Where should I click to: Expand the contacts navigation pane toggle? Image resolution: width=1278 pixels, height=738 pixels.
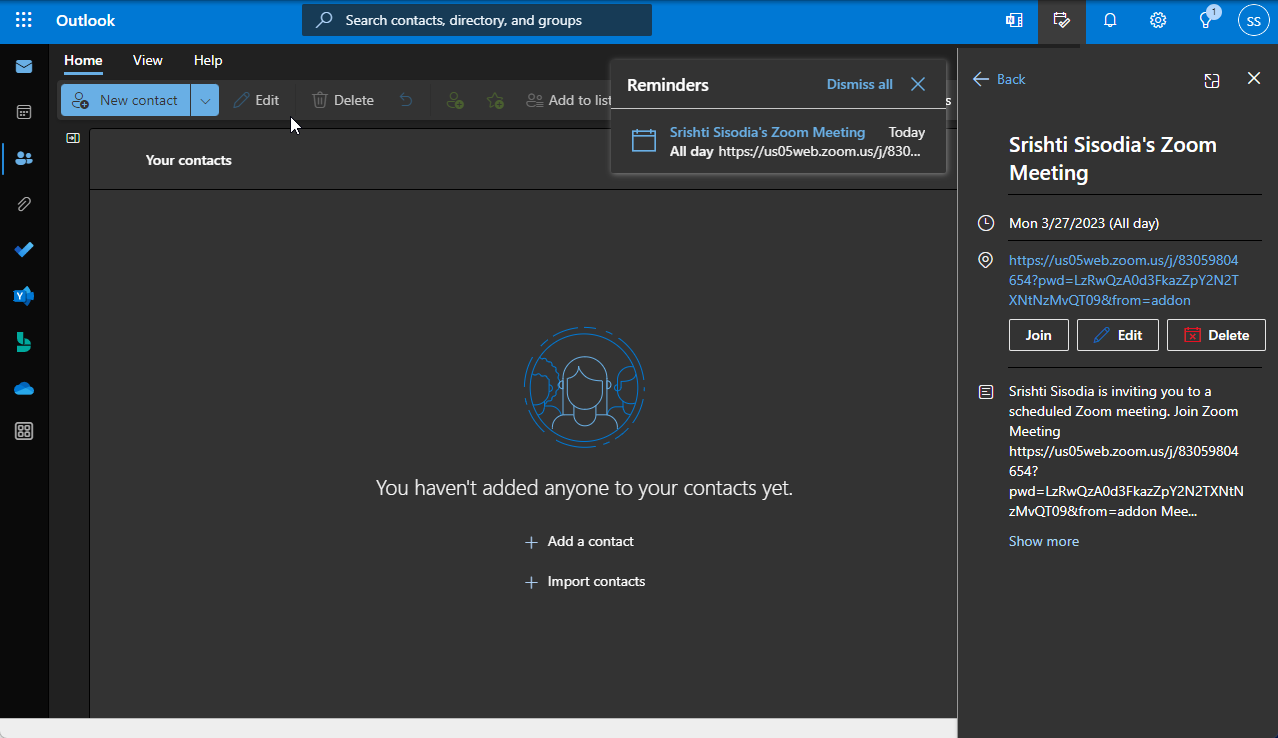coord(73,138)
